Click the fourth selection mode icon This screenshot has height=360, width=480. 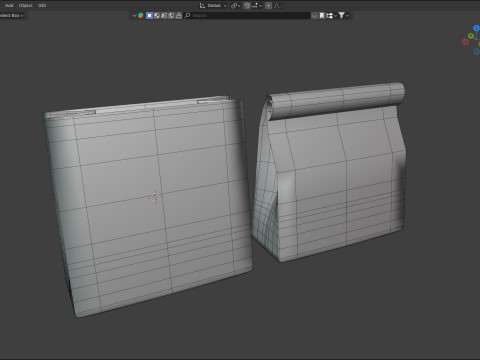pos(171,15)
